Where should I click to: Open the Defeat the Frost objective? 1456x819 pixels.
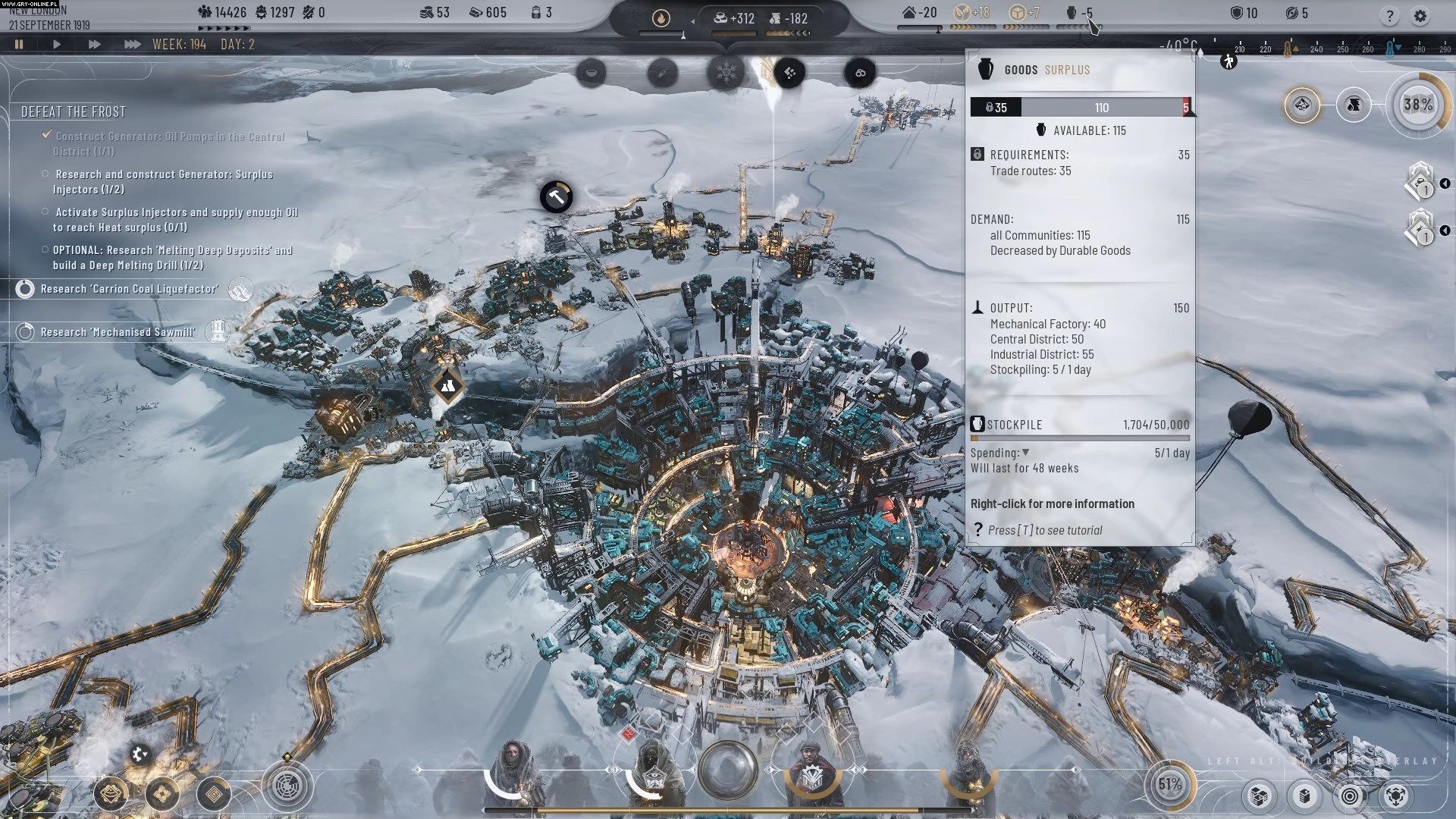pos(74,112)
